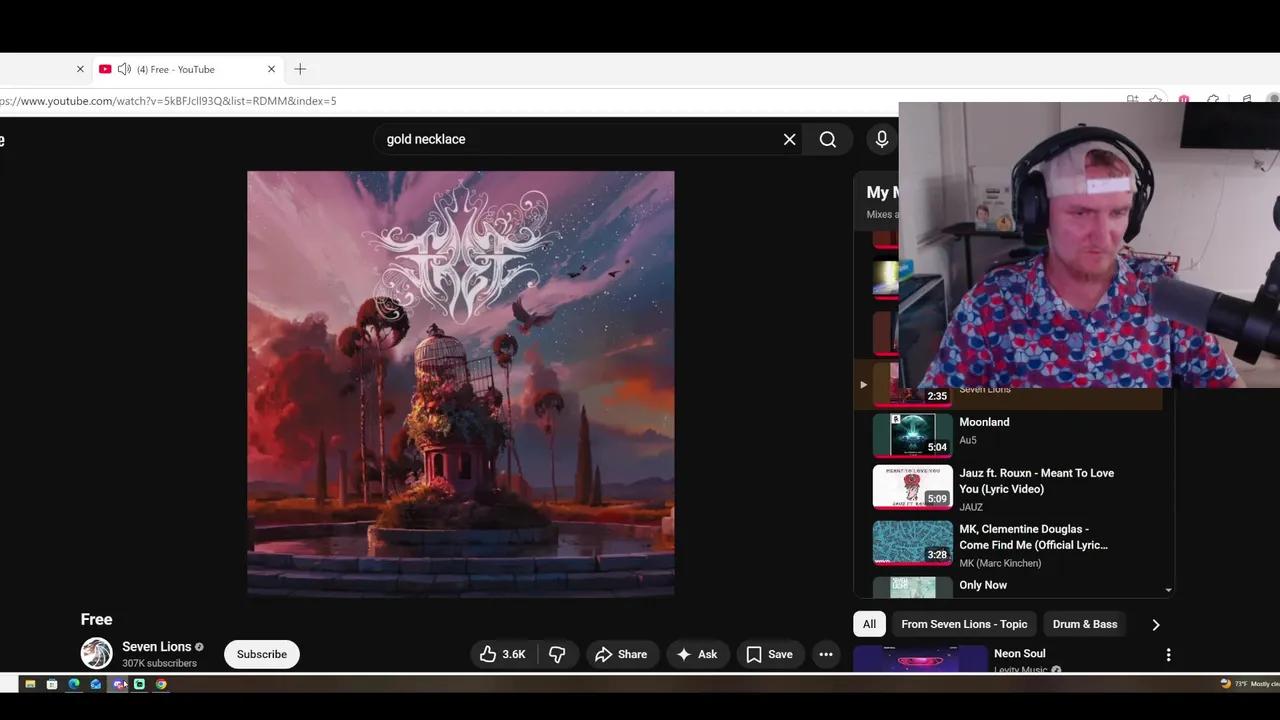Open Microsoft Edge from the taskbar

click(74, 684)
